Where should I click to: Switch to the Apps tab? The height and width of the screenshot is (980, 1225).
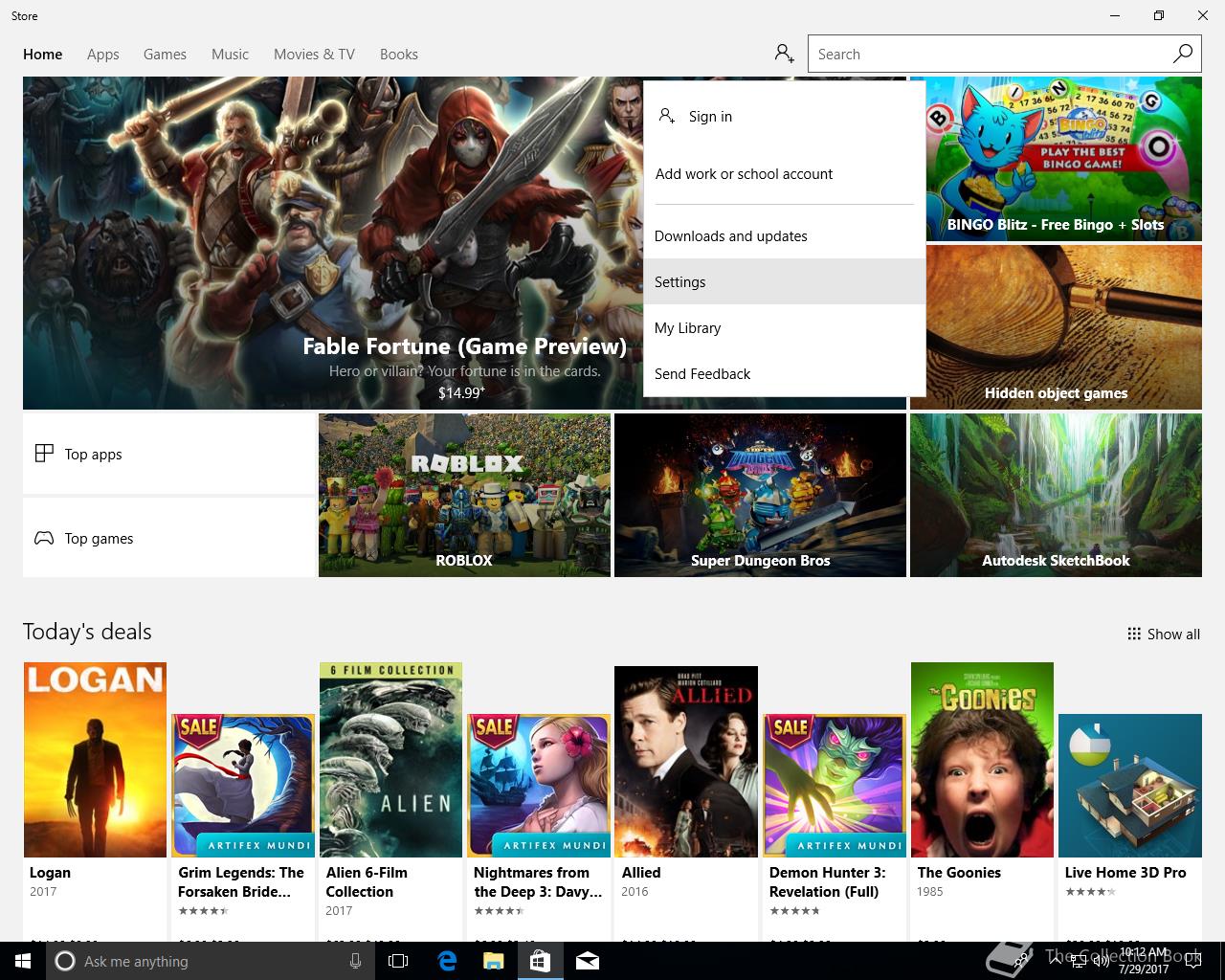click(103, 55)
